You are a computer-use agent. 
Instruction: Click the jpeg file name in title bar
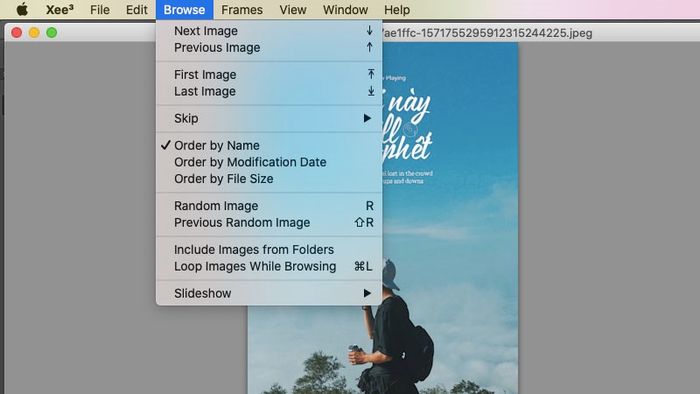point(487,33)
